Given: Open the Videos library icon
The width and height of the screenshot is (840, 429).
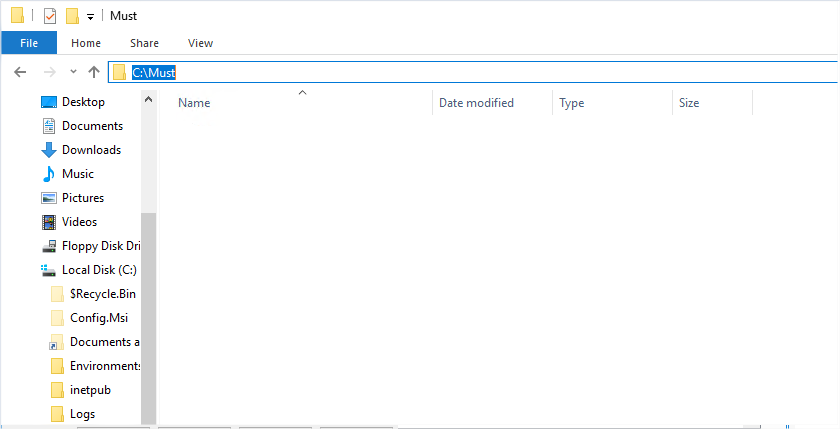Looking at the screenshot, I should point(49,222).
